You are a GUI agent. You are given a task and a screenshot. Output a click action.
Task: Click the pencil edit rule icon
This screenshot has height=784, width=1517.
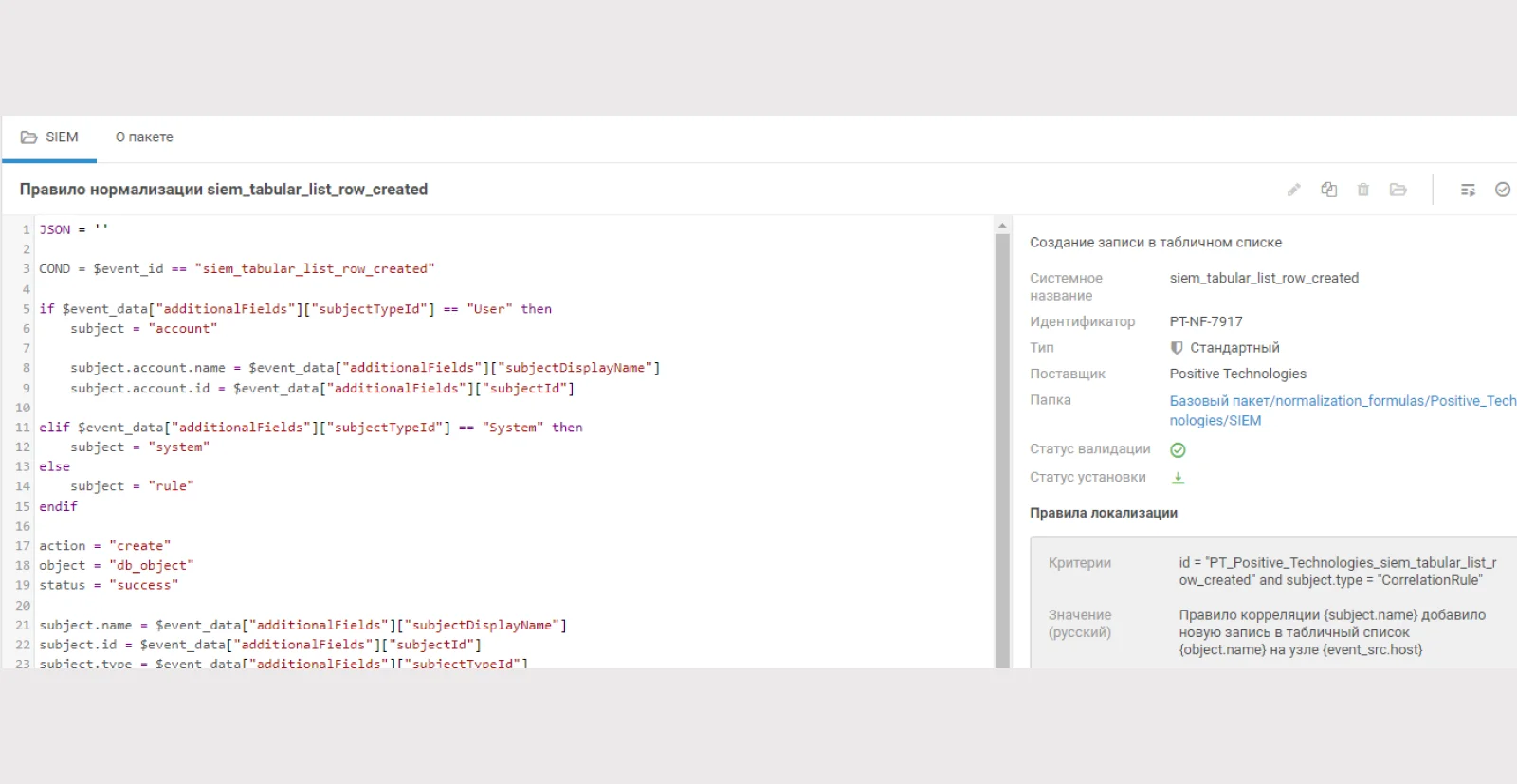coord(1293,190)
